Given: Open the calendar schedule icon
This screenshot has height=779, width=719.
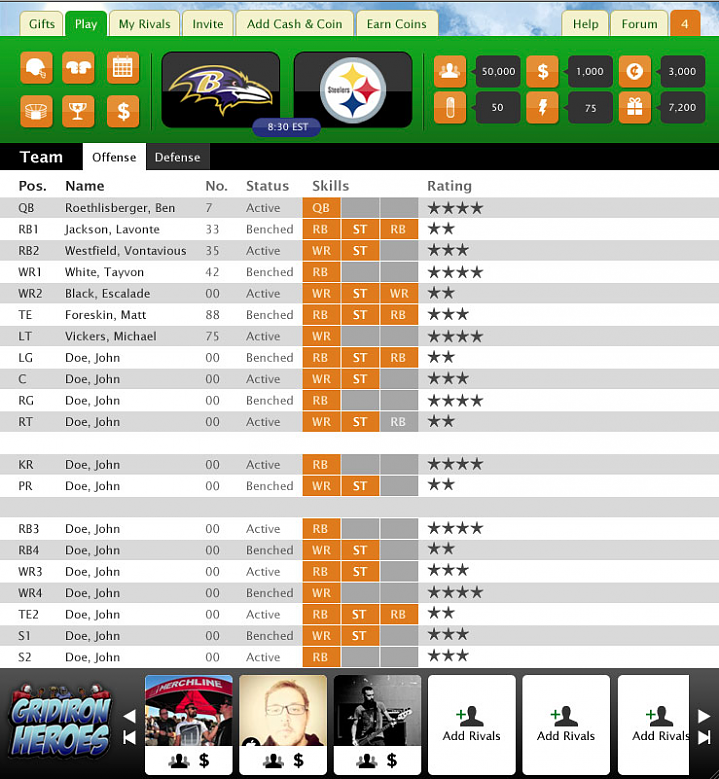Looking at the screenshot, I should click(123, 68).
